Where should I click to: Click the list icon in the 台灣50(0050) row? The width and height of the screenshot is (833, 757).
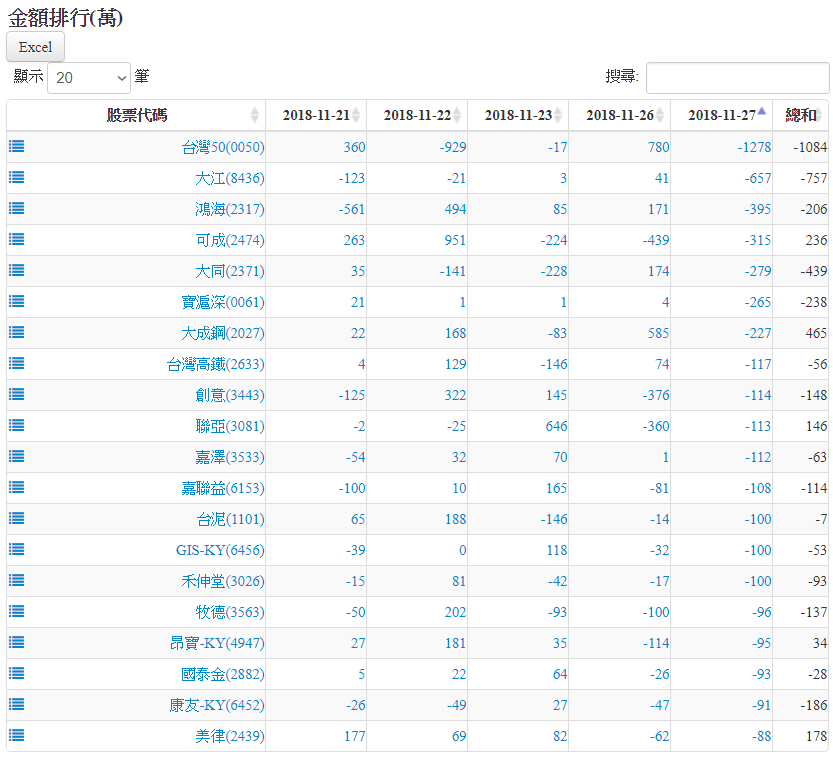pos(17,146)
